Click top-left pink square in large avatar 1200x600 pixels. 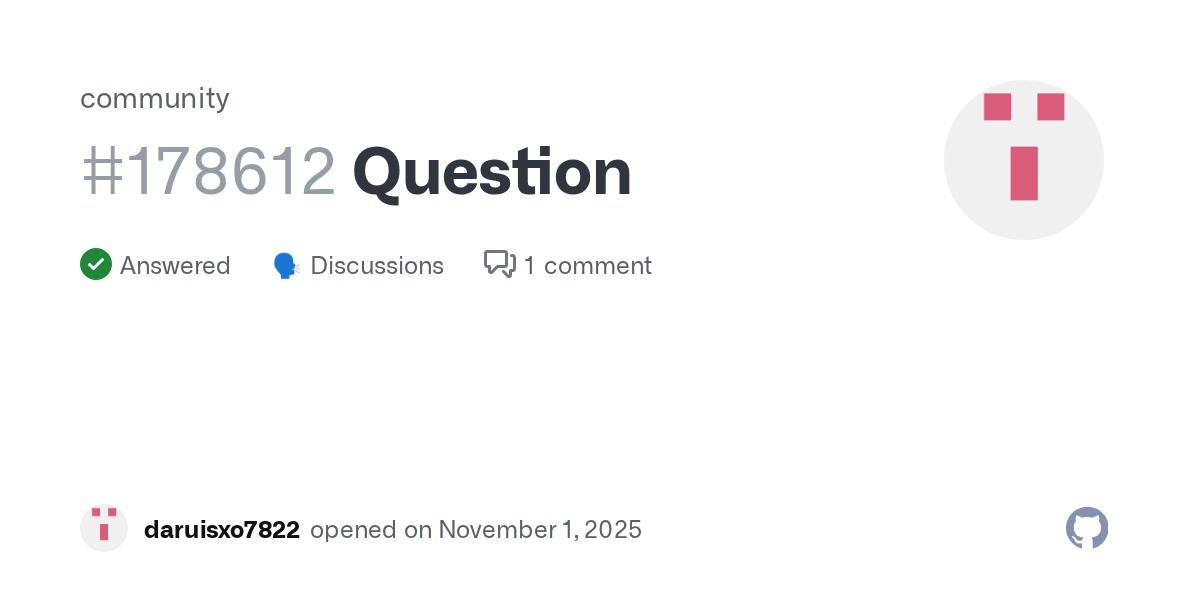point(997,107)
